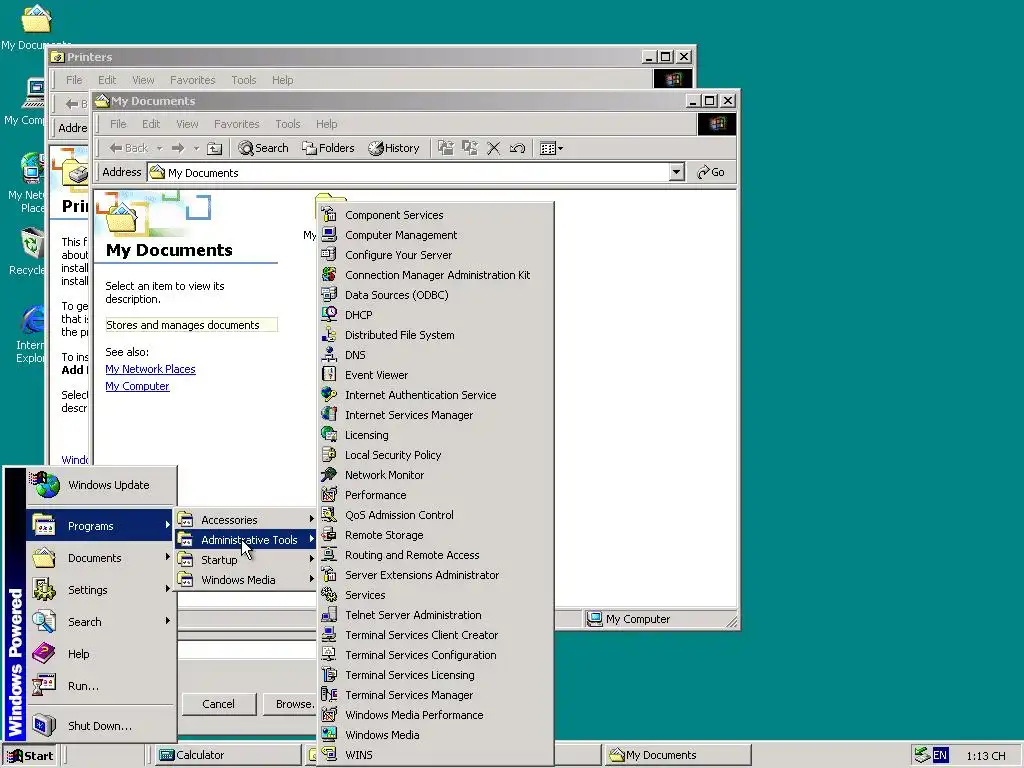Open the Search start menu item
1024x768 pixels.
coord(100,622)
